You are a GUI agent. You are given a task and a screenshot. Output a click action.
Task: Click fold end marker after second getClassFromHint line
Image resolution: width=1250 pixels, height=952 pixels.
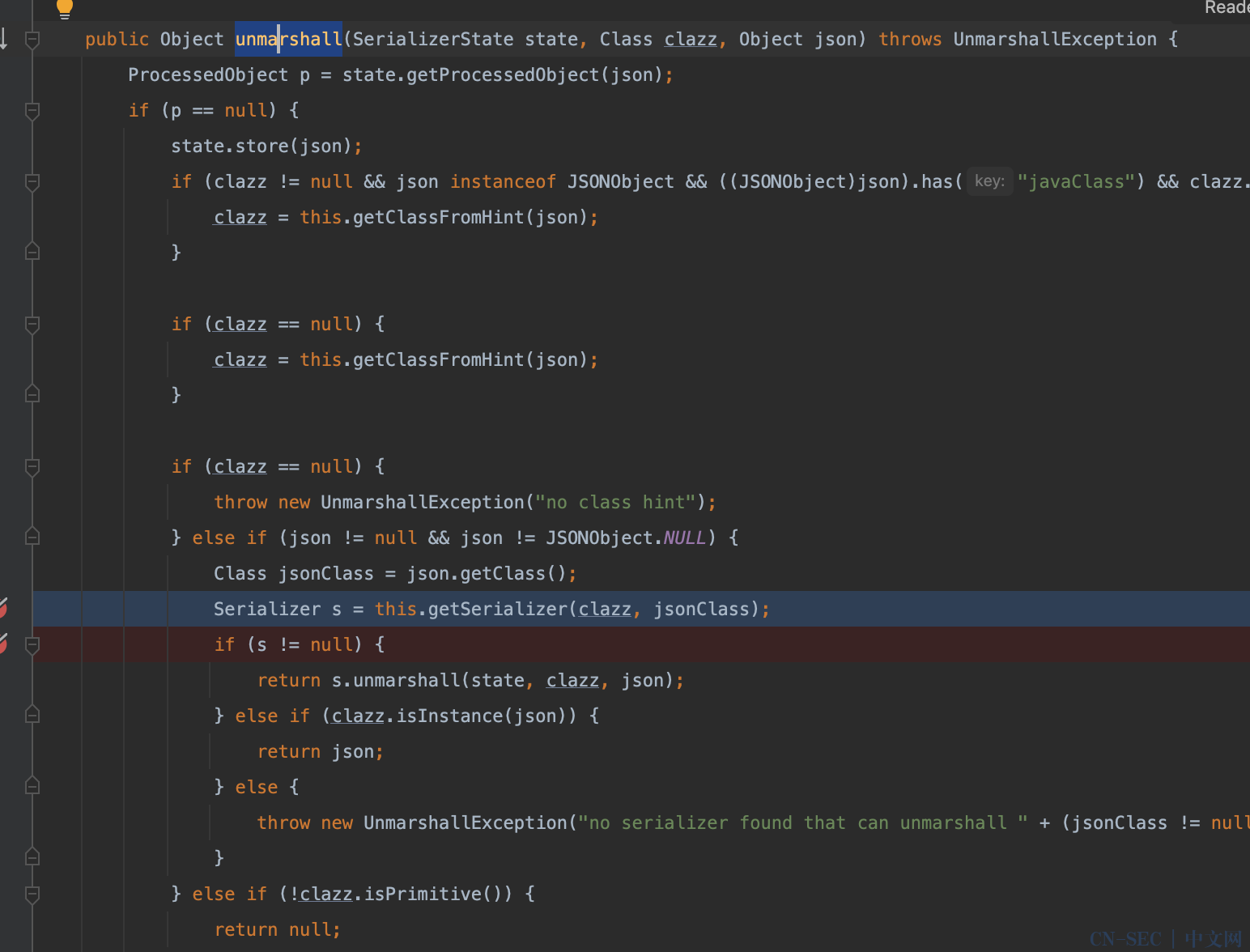click(x=32, y=395)
